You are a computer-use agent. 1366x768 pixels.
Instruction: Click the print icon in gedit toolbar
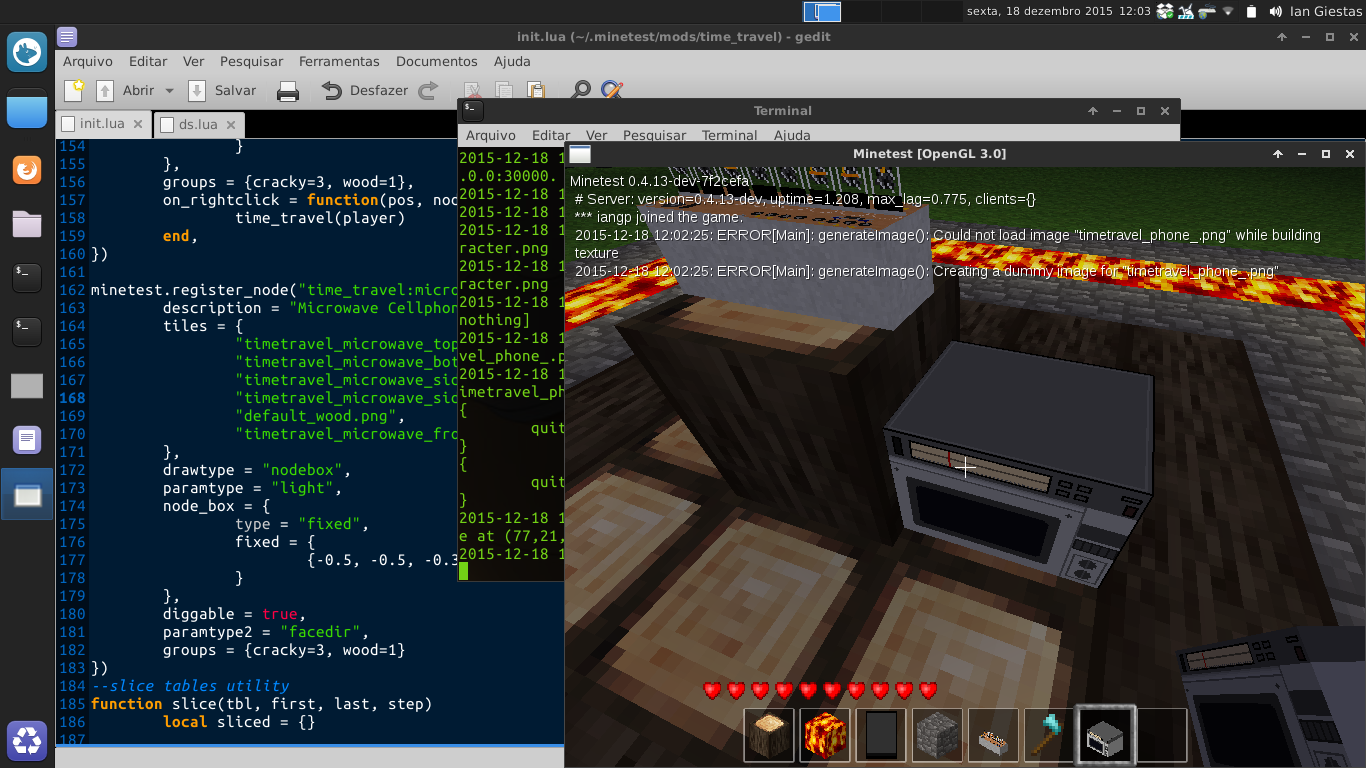(288, 91)
